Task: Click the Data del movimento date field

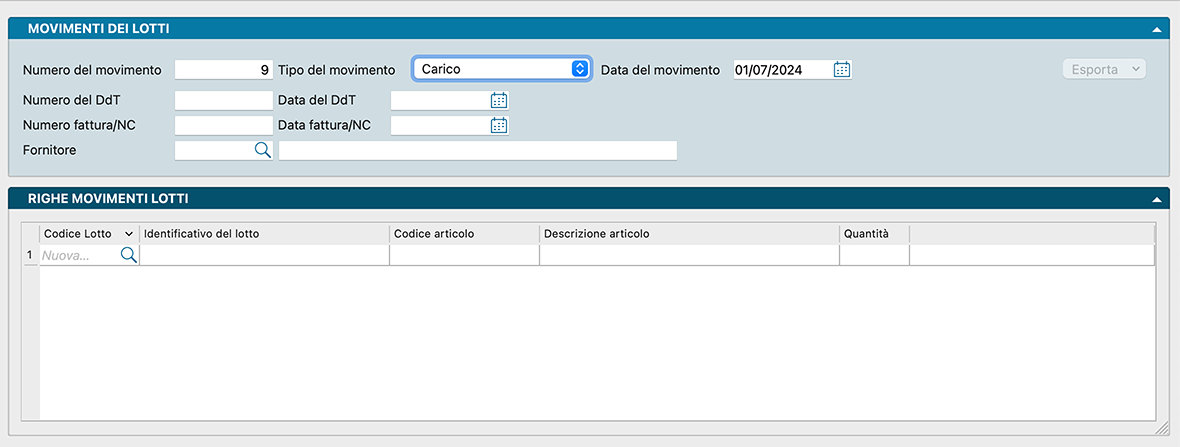Action: 780,70
